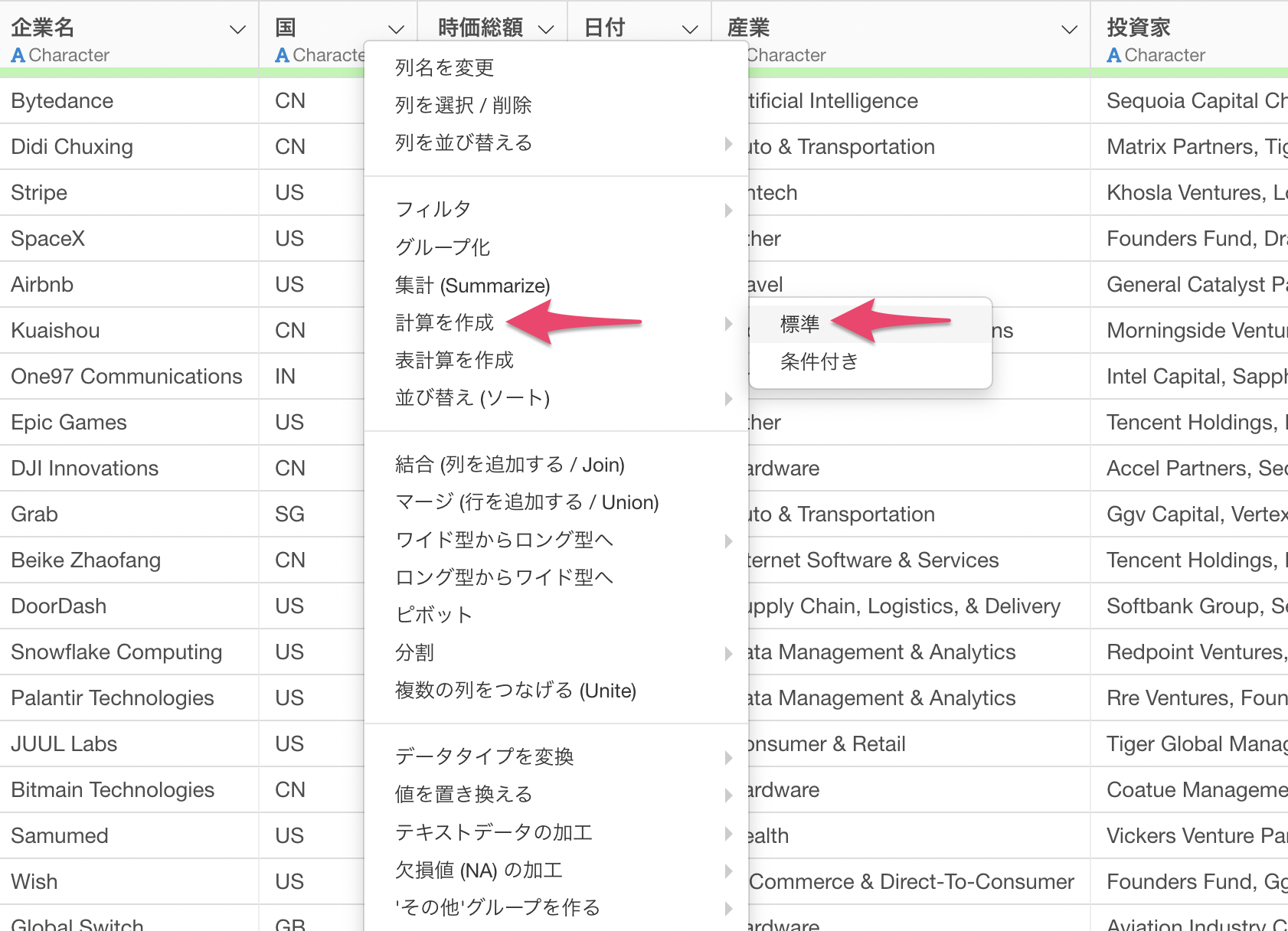Select the SpaceX cell

point(129,238)
